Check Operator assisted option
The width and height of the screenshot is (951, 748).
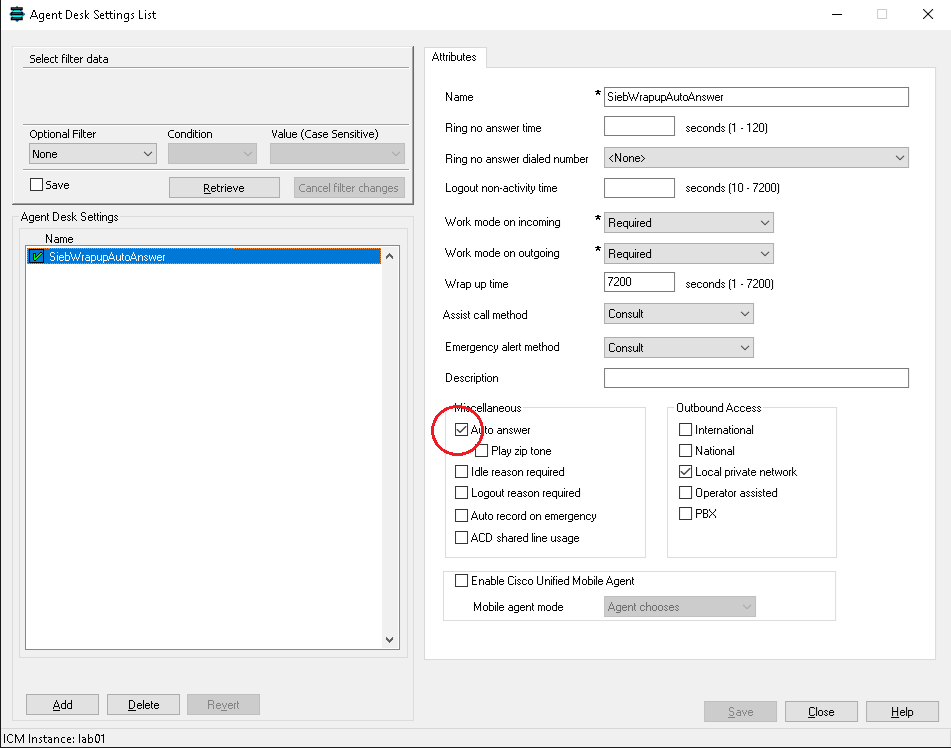[685, 493]
